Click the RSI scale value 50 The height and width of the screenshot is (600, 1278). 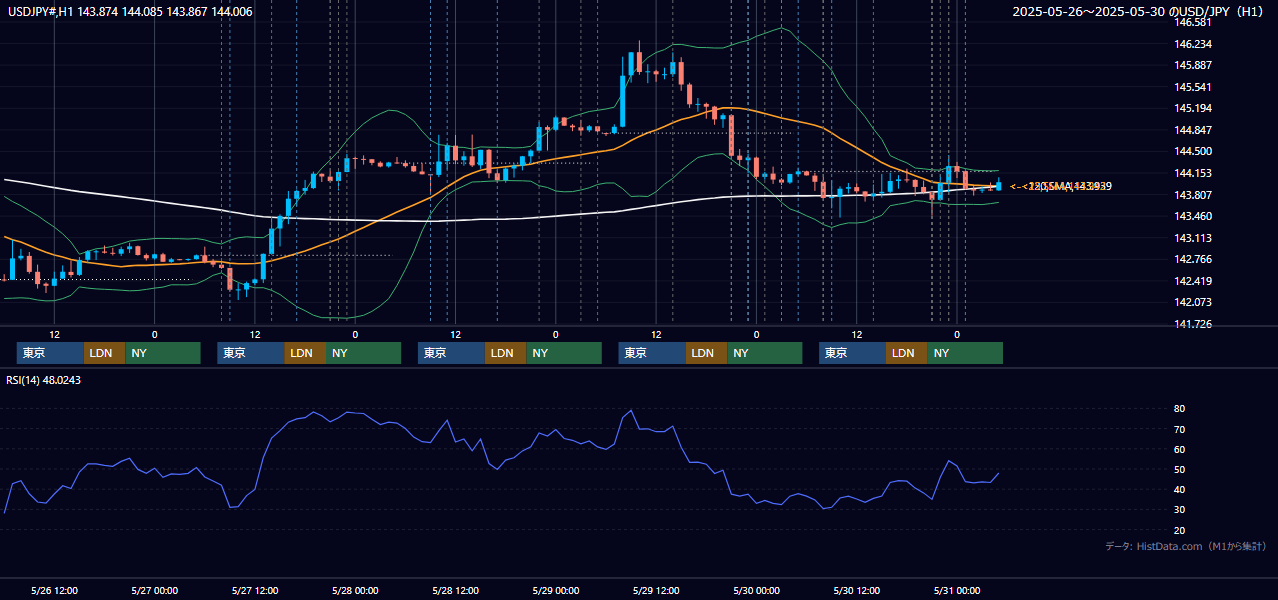pyautogui.click(x=1180, y=469)
